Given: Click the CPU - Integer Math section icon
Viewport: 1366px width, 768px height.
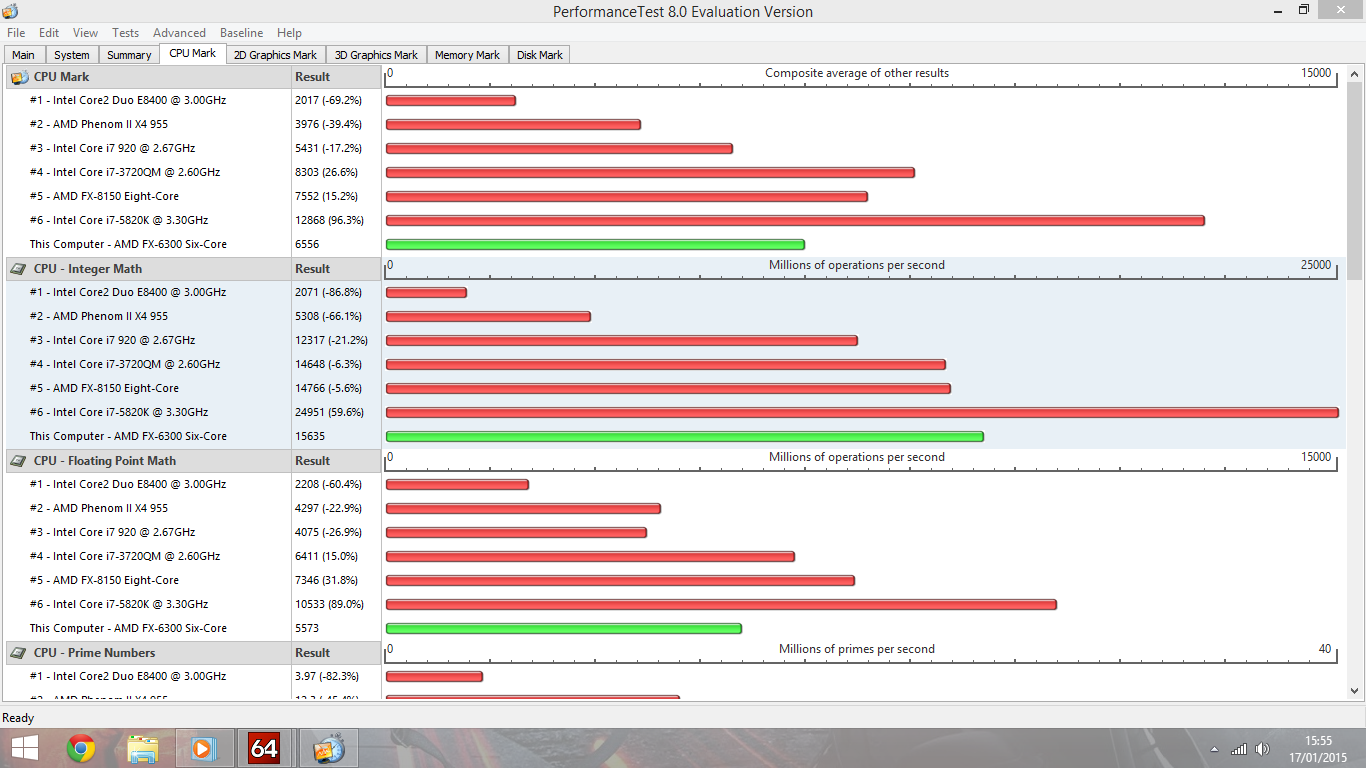Looking at the screenshot, I should tap(19, 269).
